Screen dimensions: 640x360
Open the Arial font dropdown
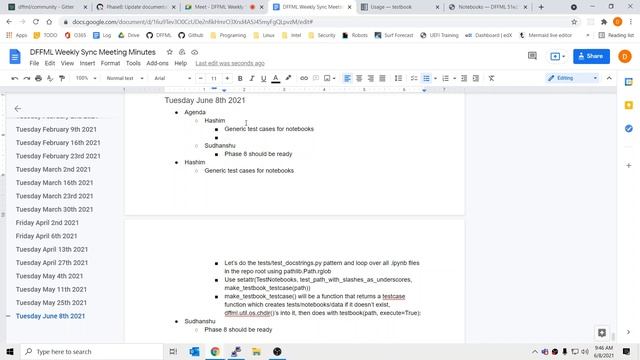tap(172, 78)
